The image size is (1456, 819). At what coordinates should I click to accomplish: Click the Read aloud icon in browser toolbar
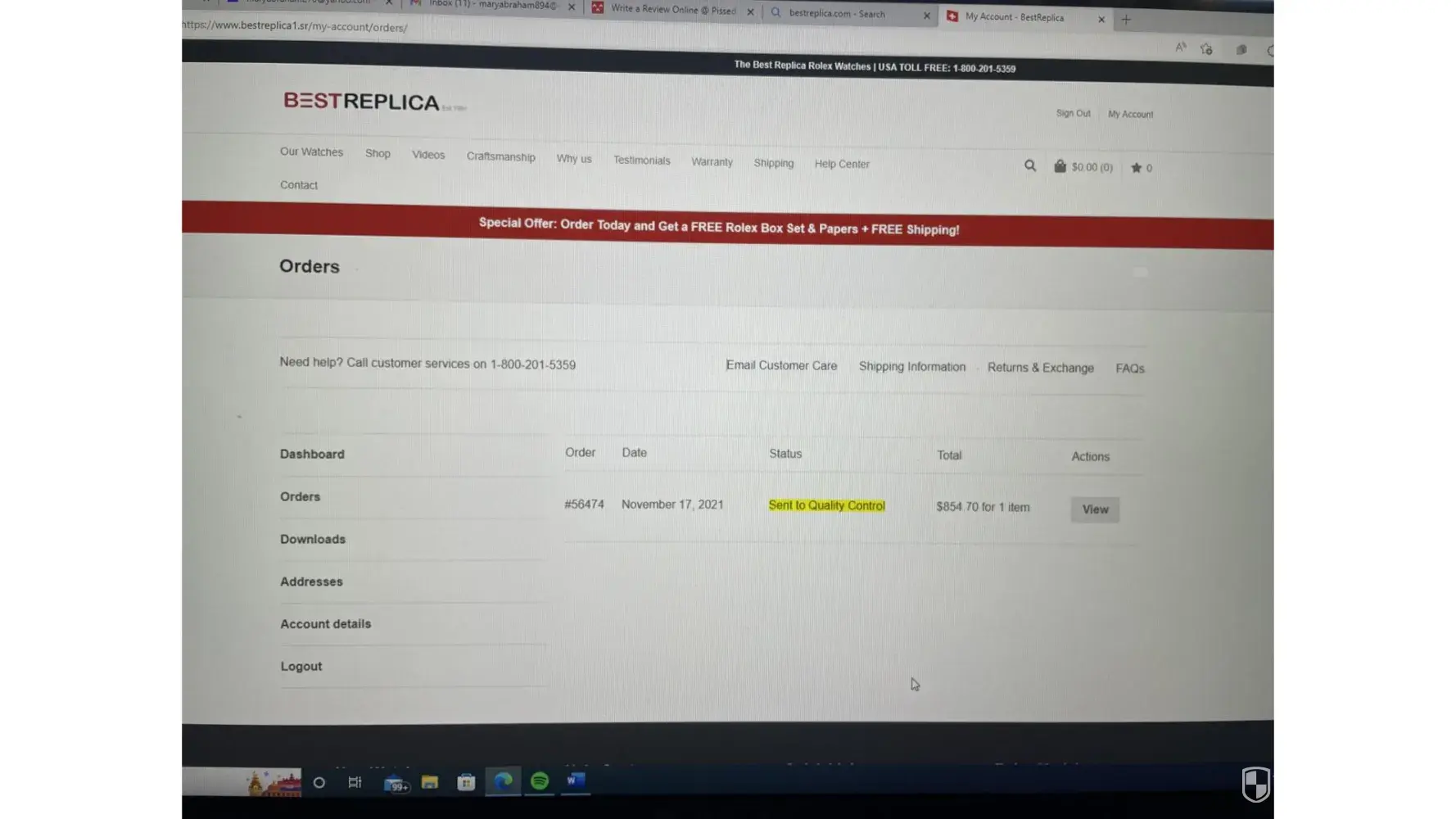[1181, 48]
